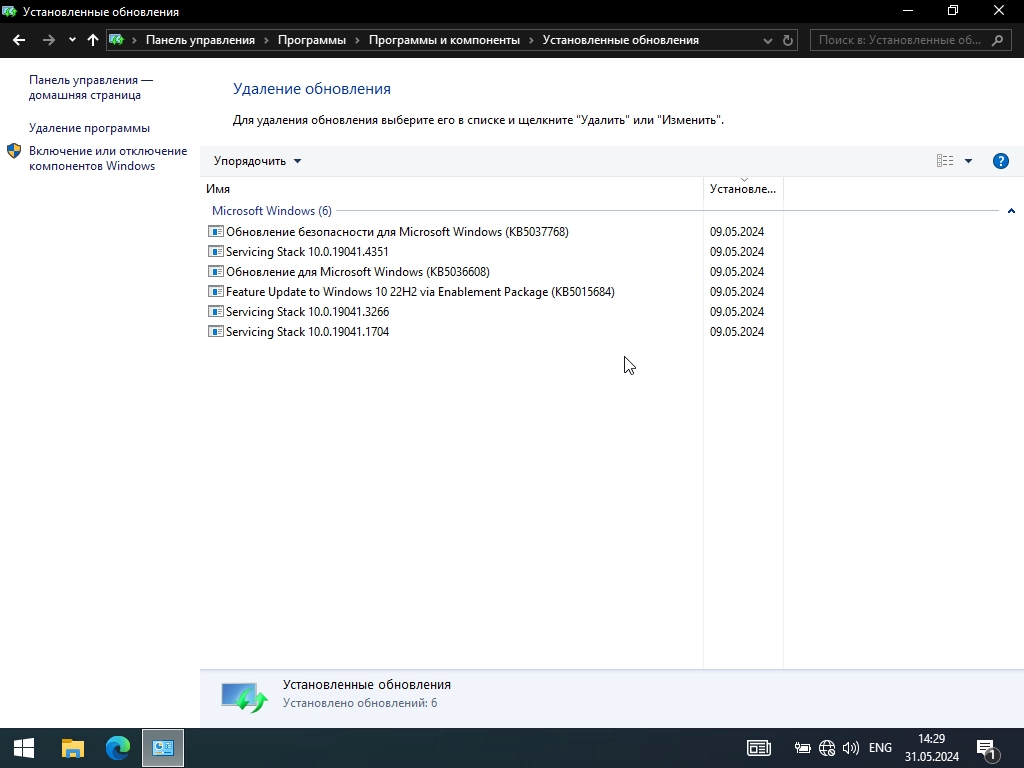Click 'Установленные обновления' breadcrumb segment

point(620,40)
